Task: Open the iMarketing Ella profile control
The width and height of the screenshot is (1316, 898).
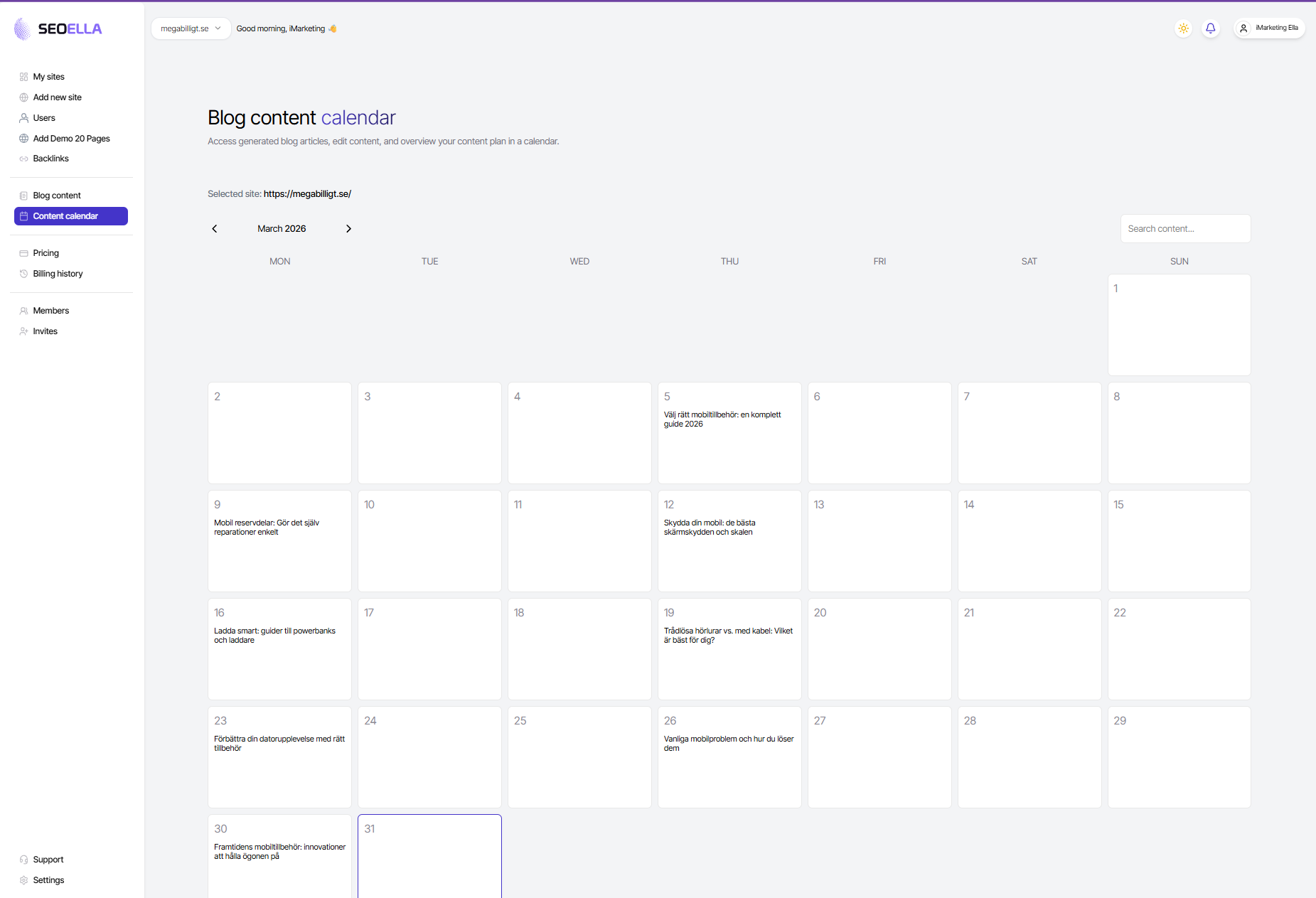Action: pyautogui.click(x=1269, y=28)
